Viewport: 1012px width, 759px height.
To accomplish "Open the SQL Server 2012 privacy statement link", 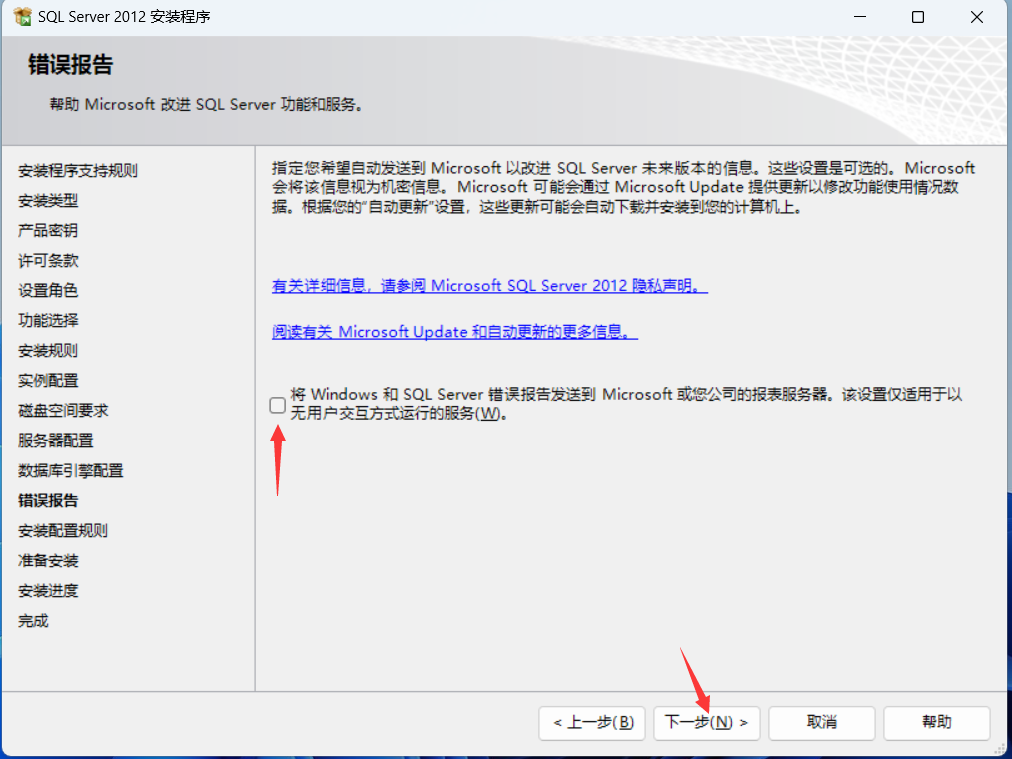I will point(490,285).
